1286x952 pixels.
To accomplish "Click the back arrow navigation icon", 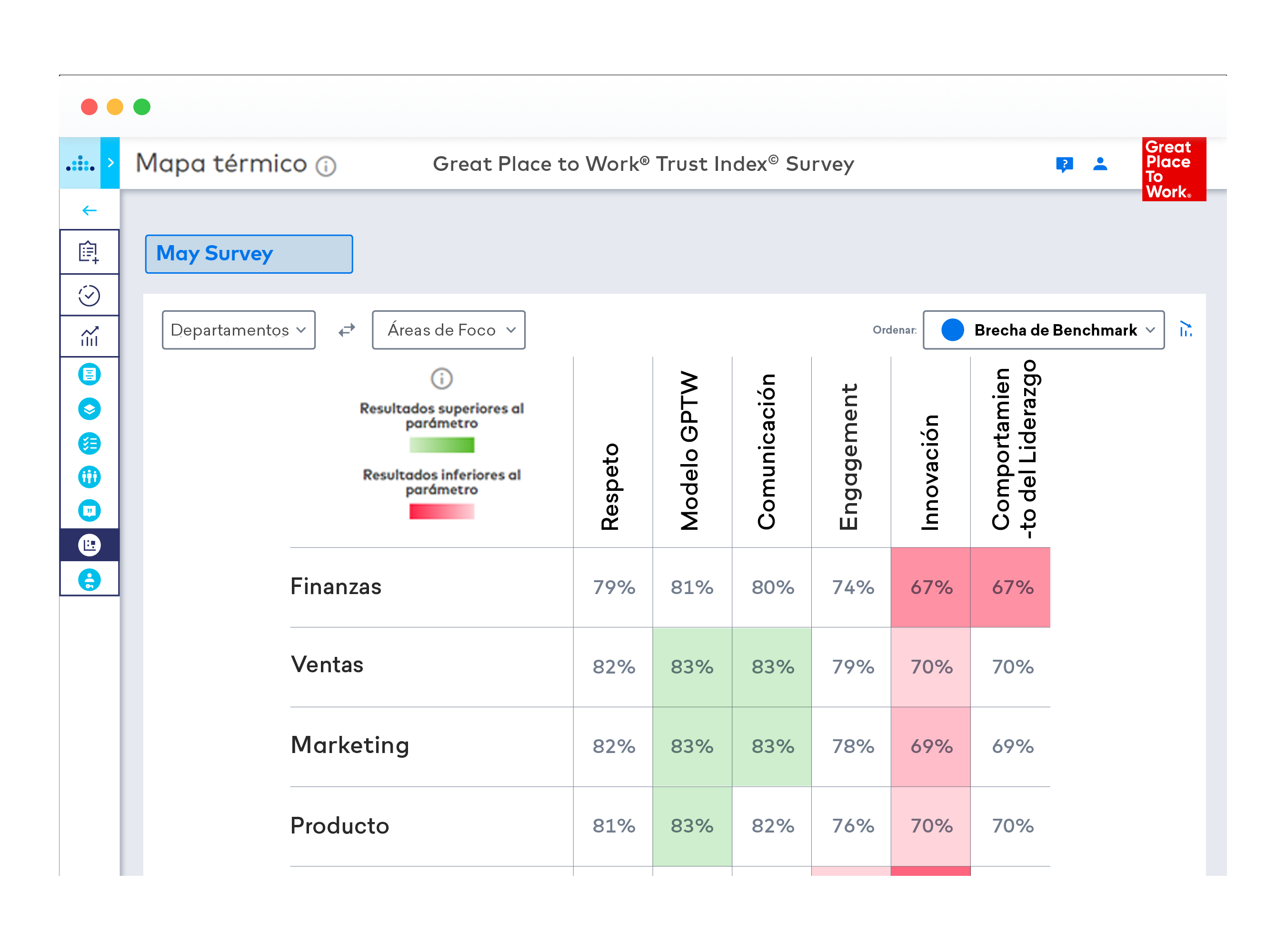I will 89,211.
